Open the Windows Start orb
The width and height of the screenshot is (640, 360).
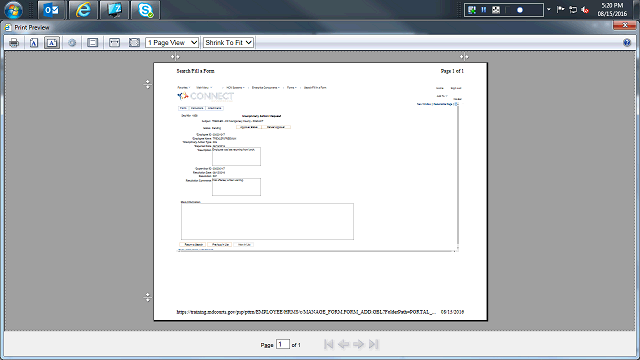coord(13,10)
